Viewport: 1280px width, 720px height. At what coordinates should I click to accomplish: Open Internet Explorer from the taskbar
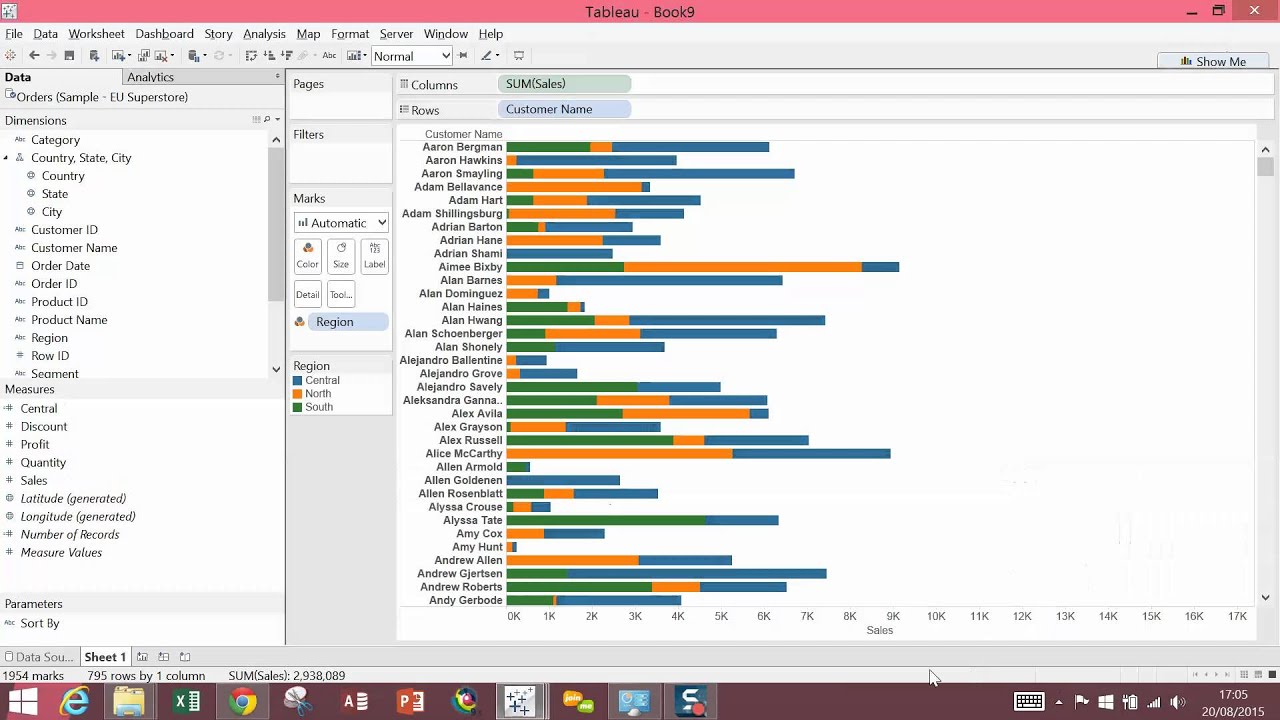(x=75, y=702)
